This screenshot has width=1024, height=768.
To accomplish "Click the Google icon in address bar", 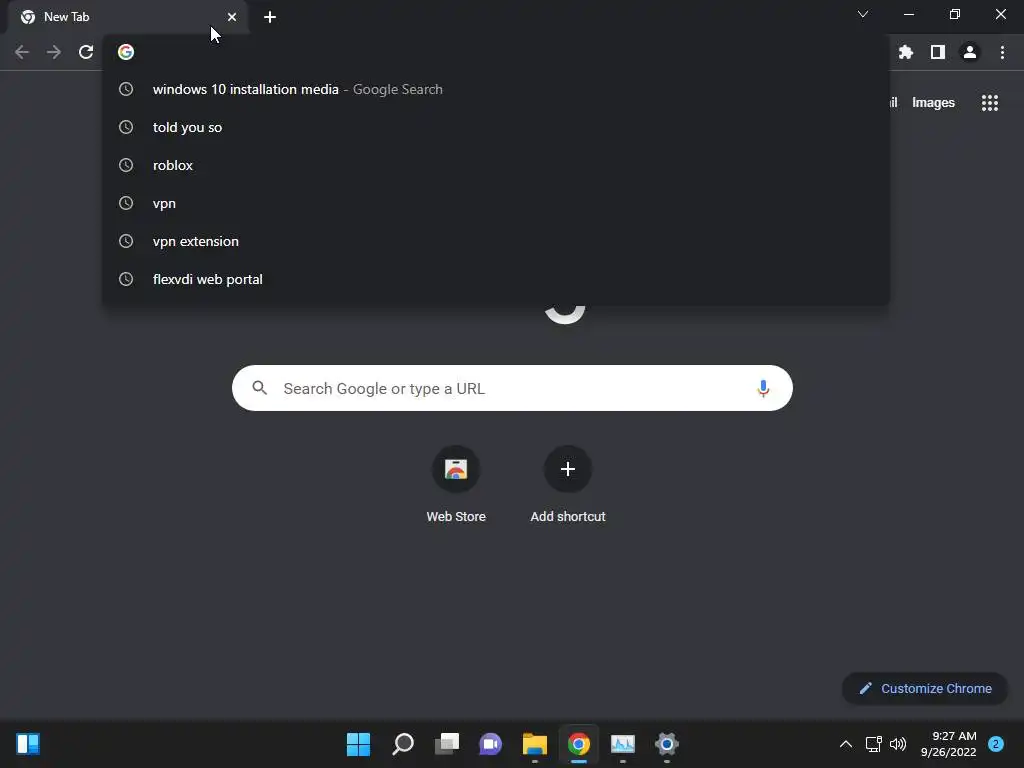I will pyautogui.click(x=126, y=52).
